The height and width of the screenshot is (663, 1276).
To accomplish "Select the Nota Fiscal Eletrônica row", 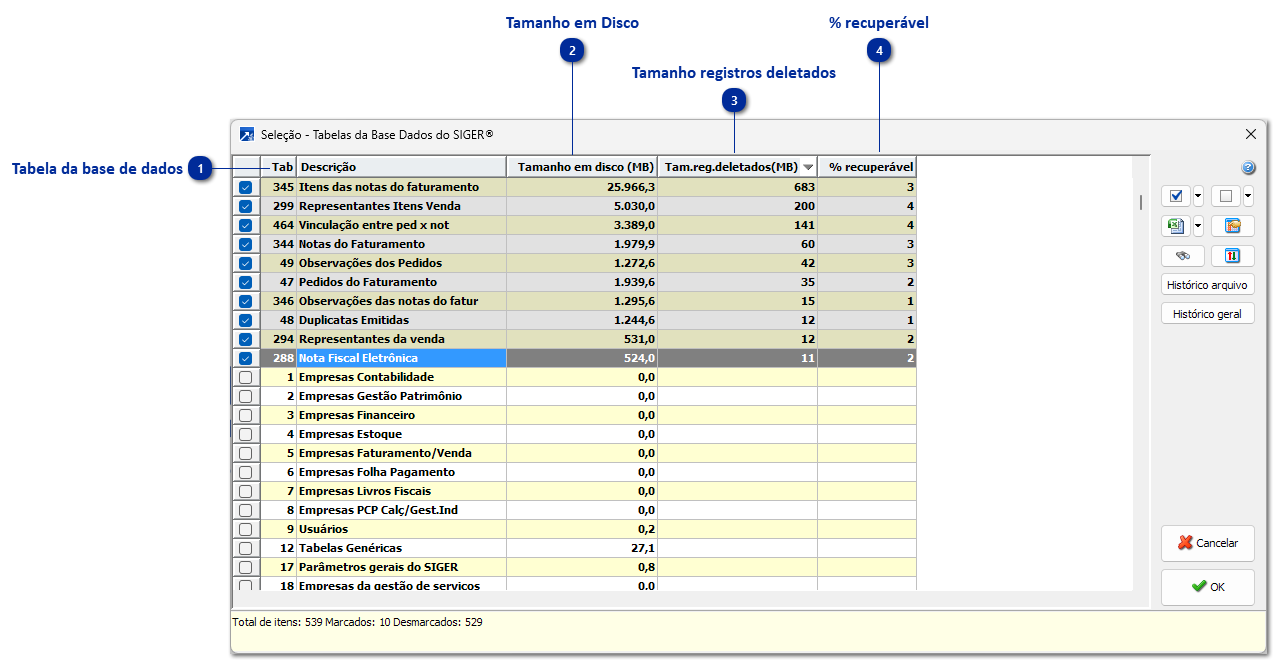I will [x=400, y=358].
